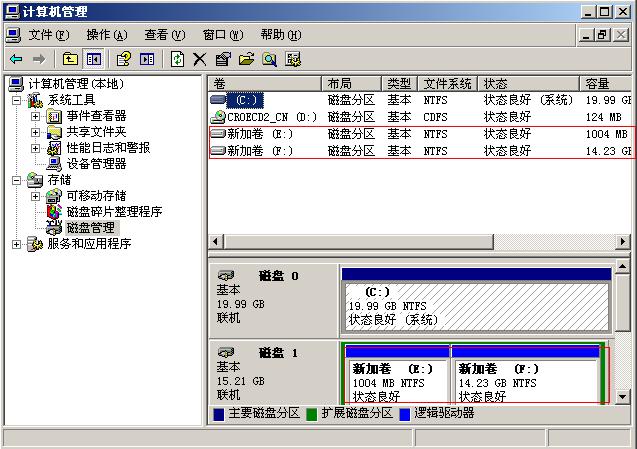Select the CROECD2_CN (D:) volume row
The image size is (637, 449).
point(265,117)
